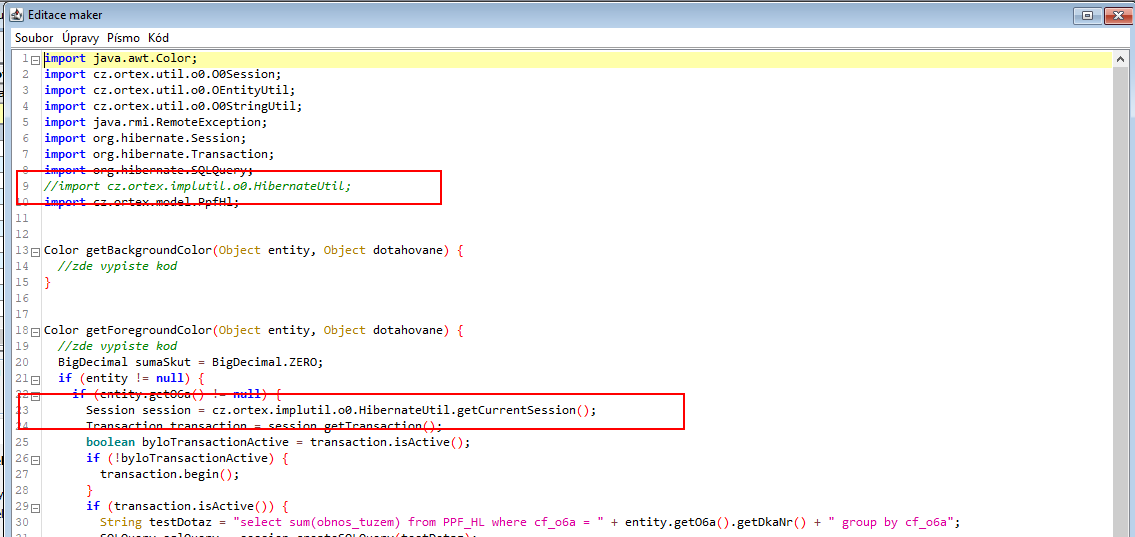1135x537 pixels.
Task: Click the BigDecimal sumaSkut declaration line
Action: point(190,362)
